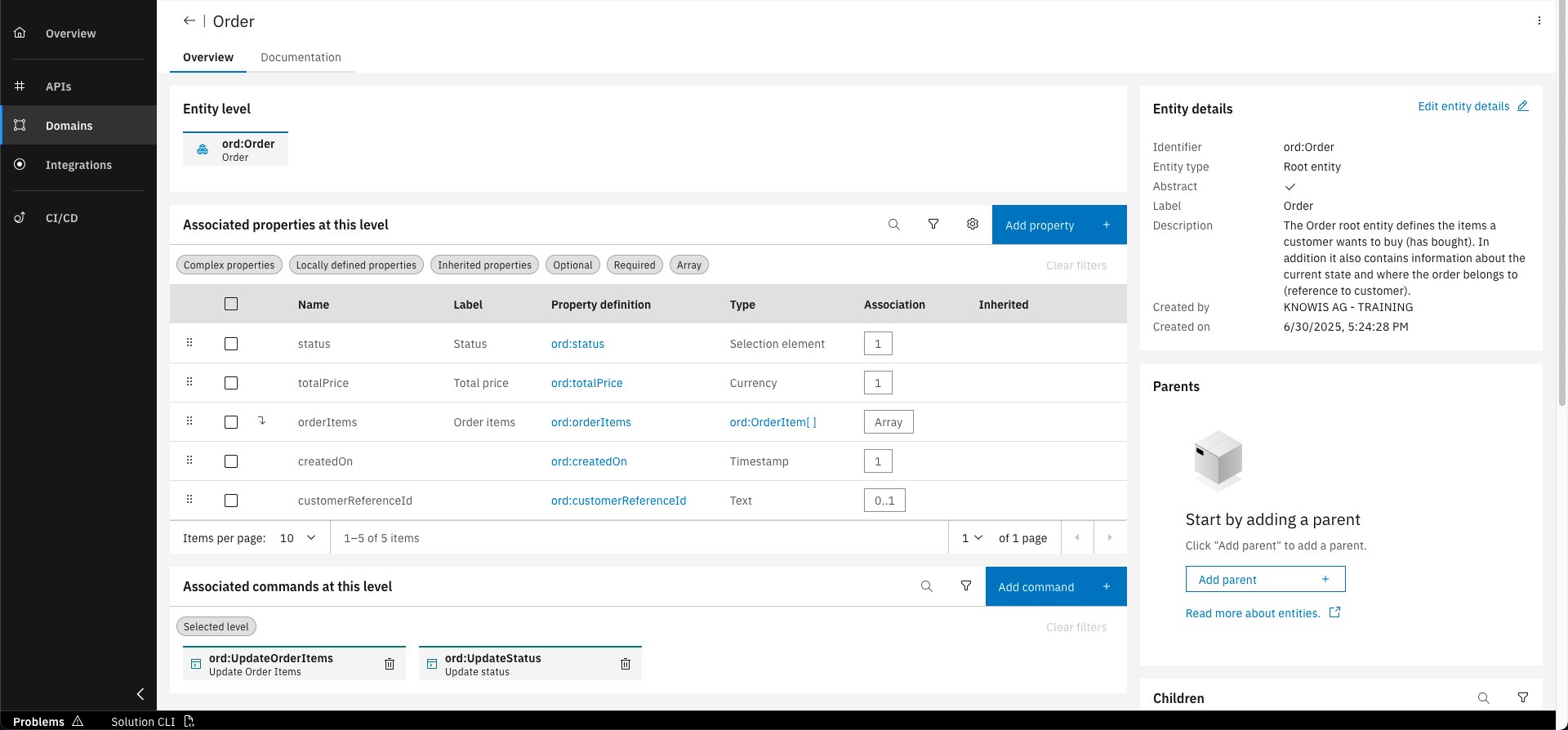Viewport: 1568px width, 730px height.
Task: Search within the Children panel
Action: 1483,698
